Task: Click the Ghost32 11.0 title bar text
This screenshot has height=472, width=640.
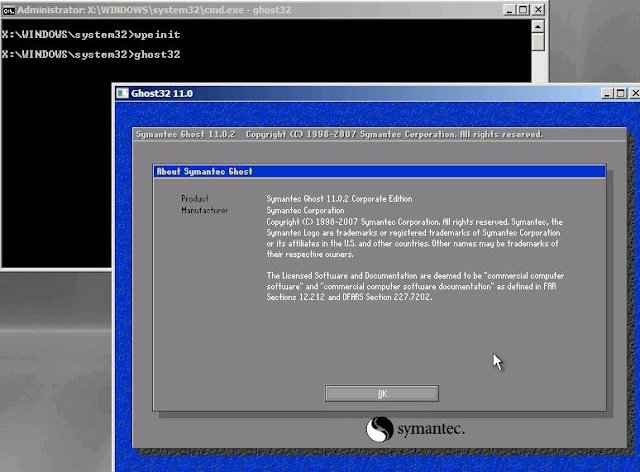Action: (x=162, y=94)
